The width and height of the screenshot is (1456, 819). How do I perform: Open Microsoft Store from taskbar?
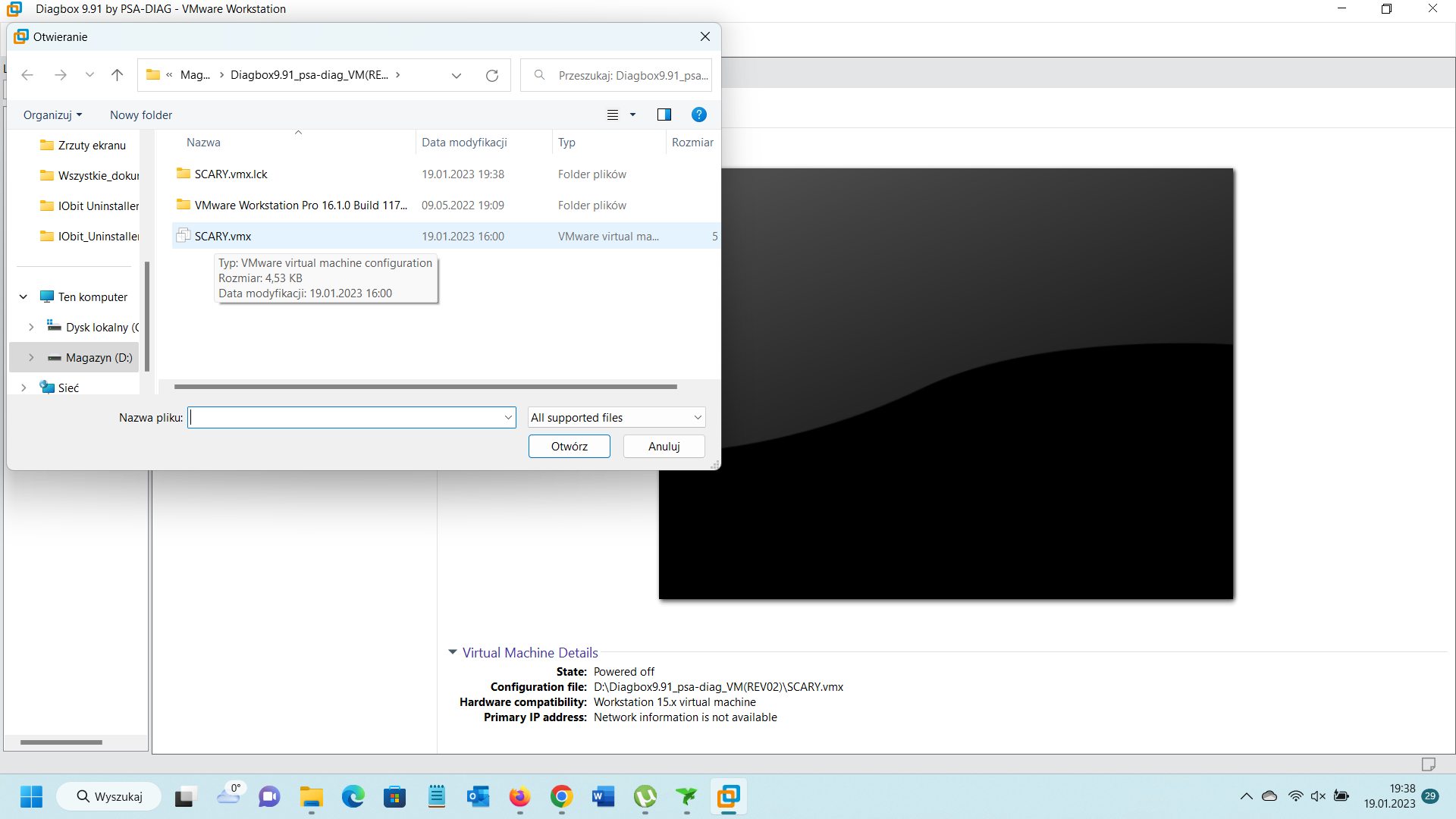394,796
